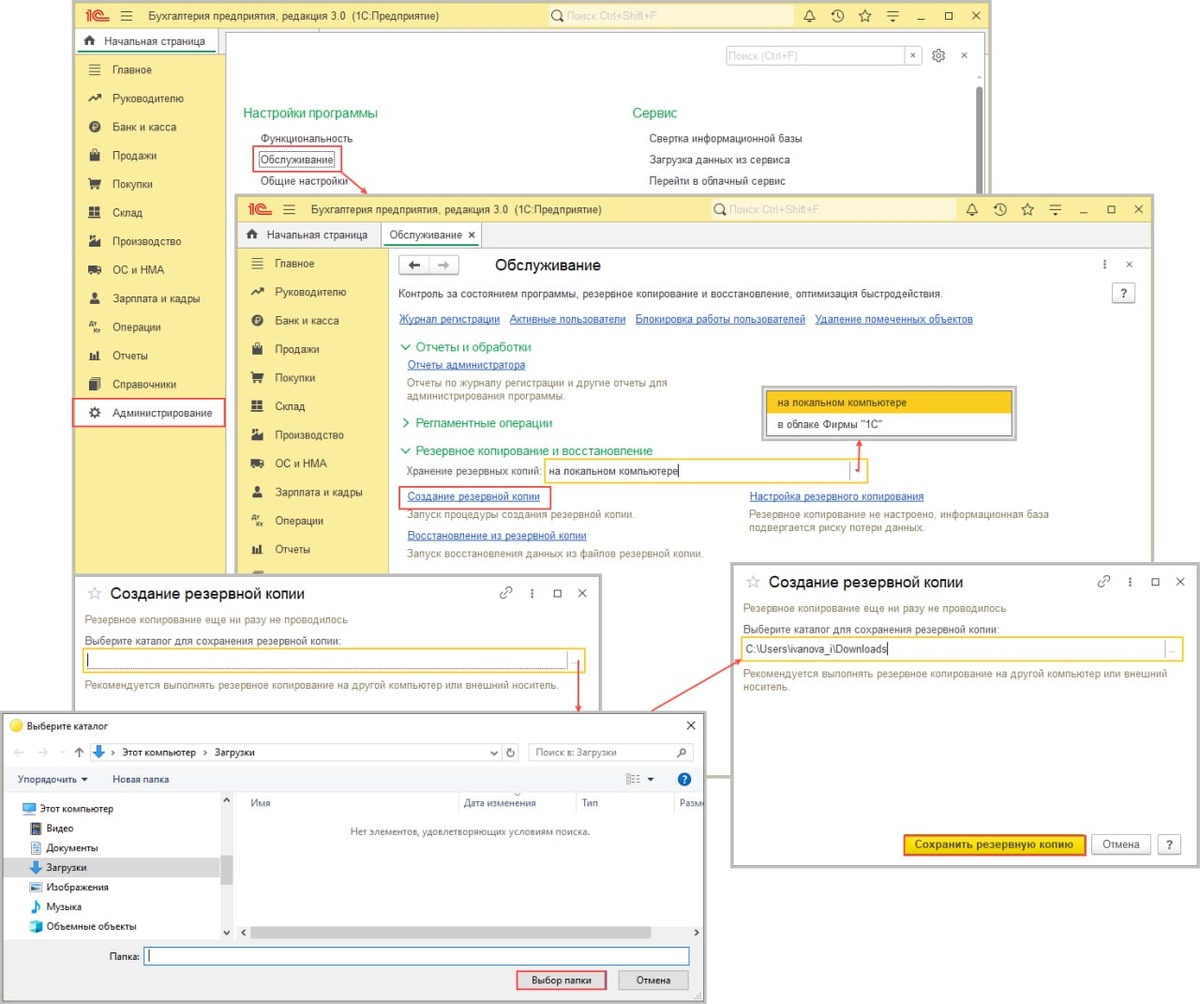Close the Обслуживание tab
The height and width of the screenshot is (1004, 1200).
tap(473, 234)
